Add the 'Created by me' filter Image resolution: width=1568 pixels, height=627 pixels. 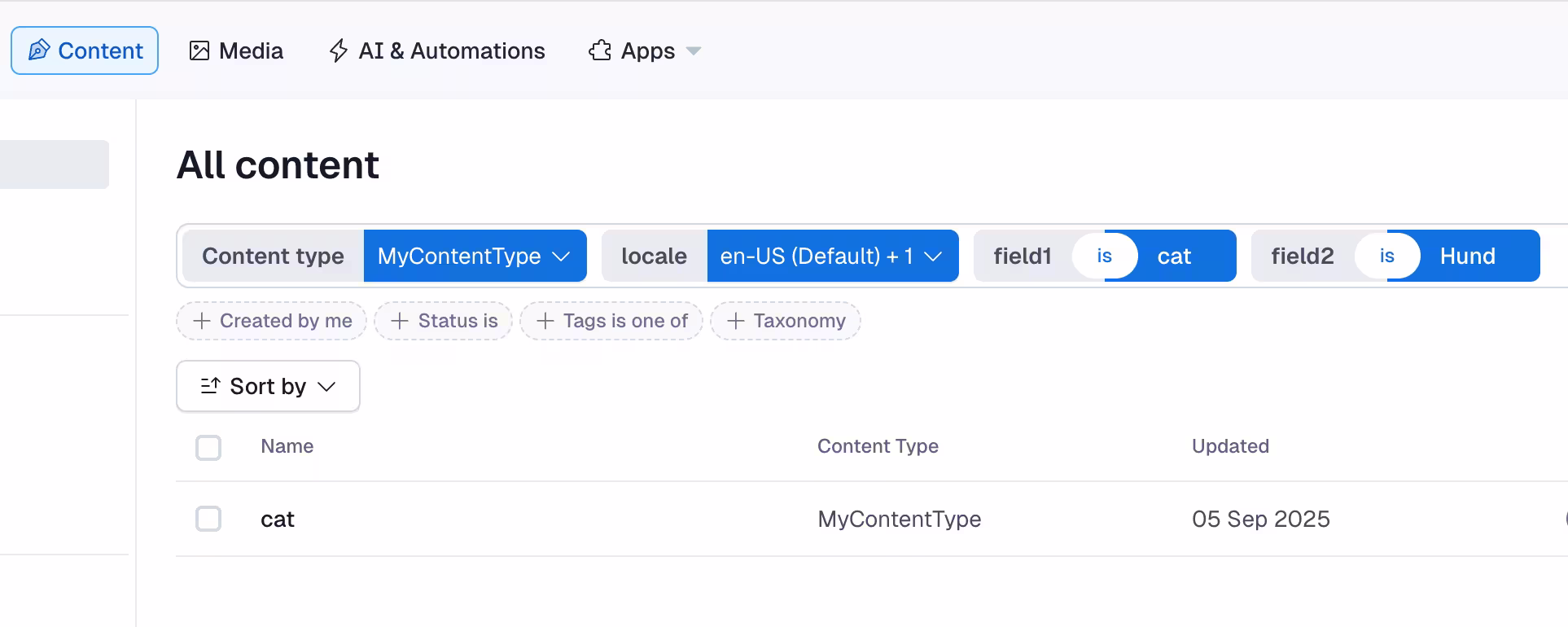[272, 321]
